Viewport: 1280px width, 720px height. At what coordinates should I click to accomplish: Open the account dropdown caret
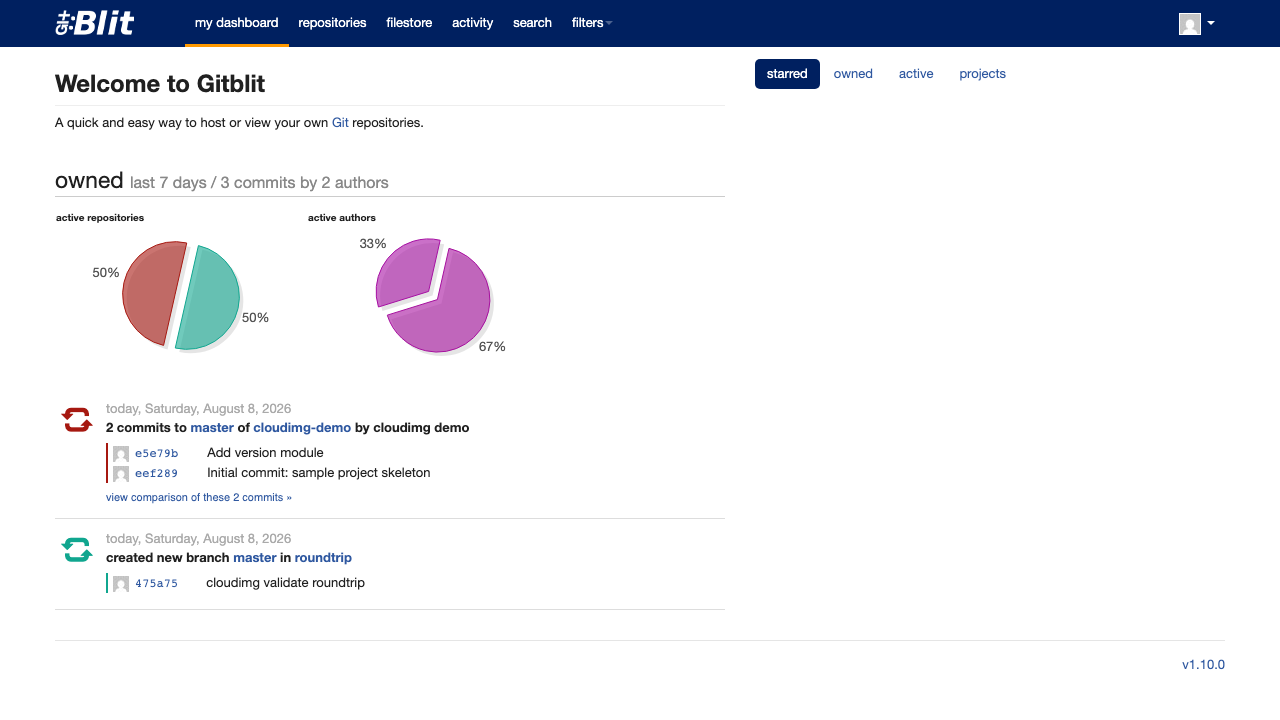(1211, 23)
